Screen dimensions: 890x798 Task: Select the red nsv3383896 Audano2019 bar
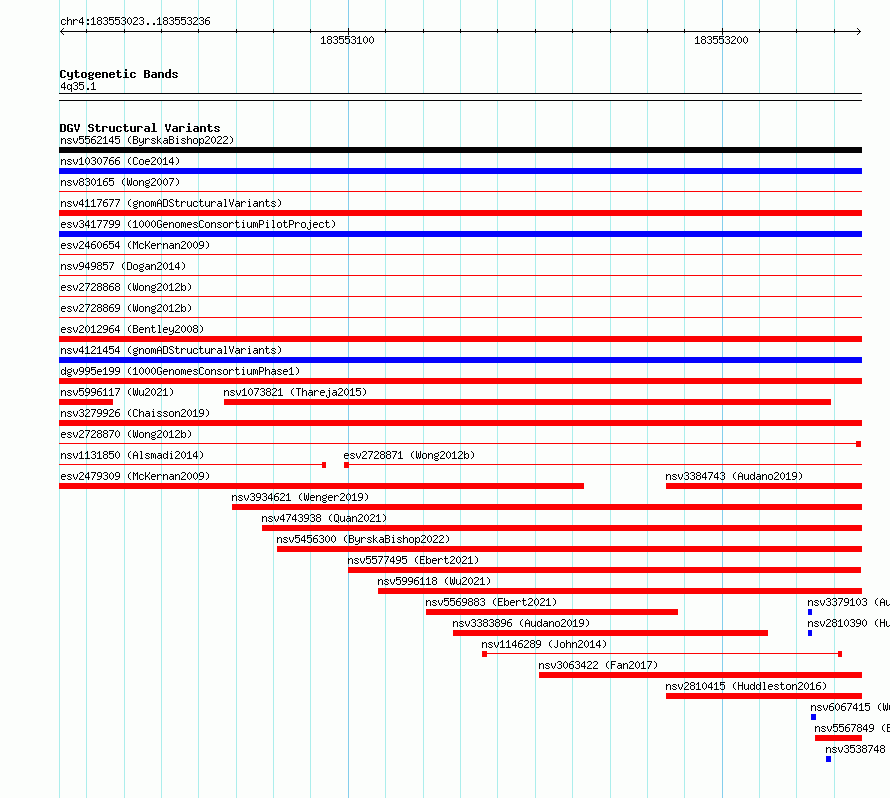610,633
